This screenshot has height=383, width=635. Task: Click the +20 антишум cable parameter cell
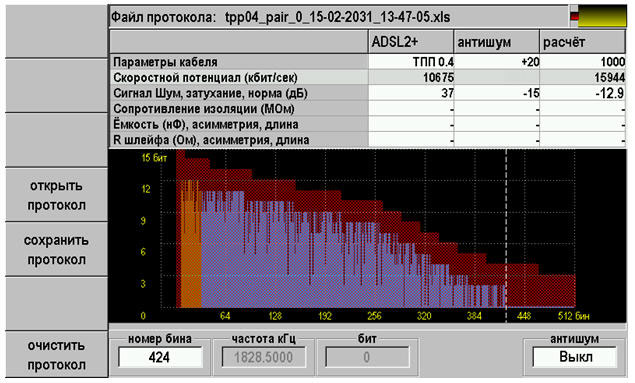click(497, 62)
